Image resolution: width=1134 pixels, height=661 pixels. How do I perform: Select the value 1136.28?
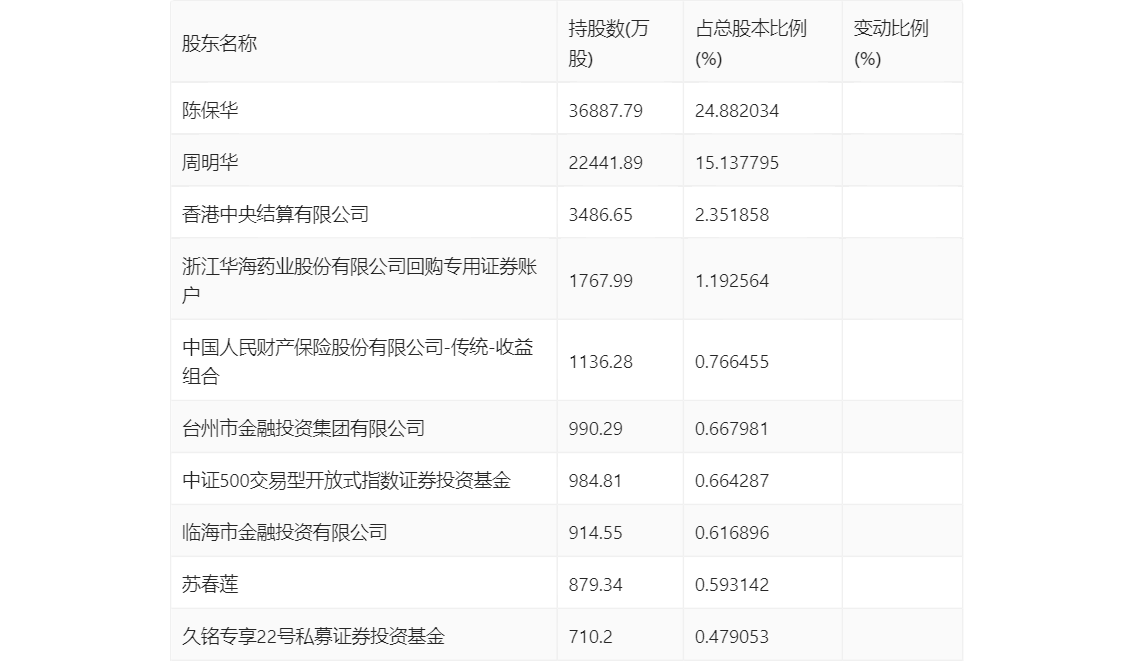(600, 362)
